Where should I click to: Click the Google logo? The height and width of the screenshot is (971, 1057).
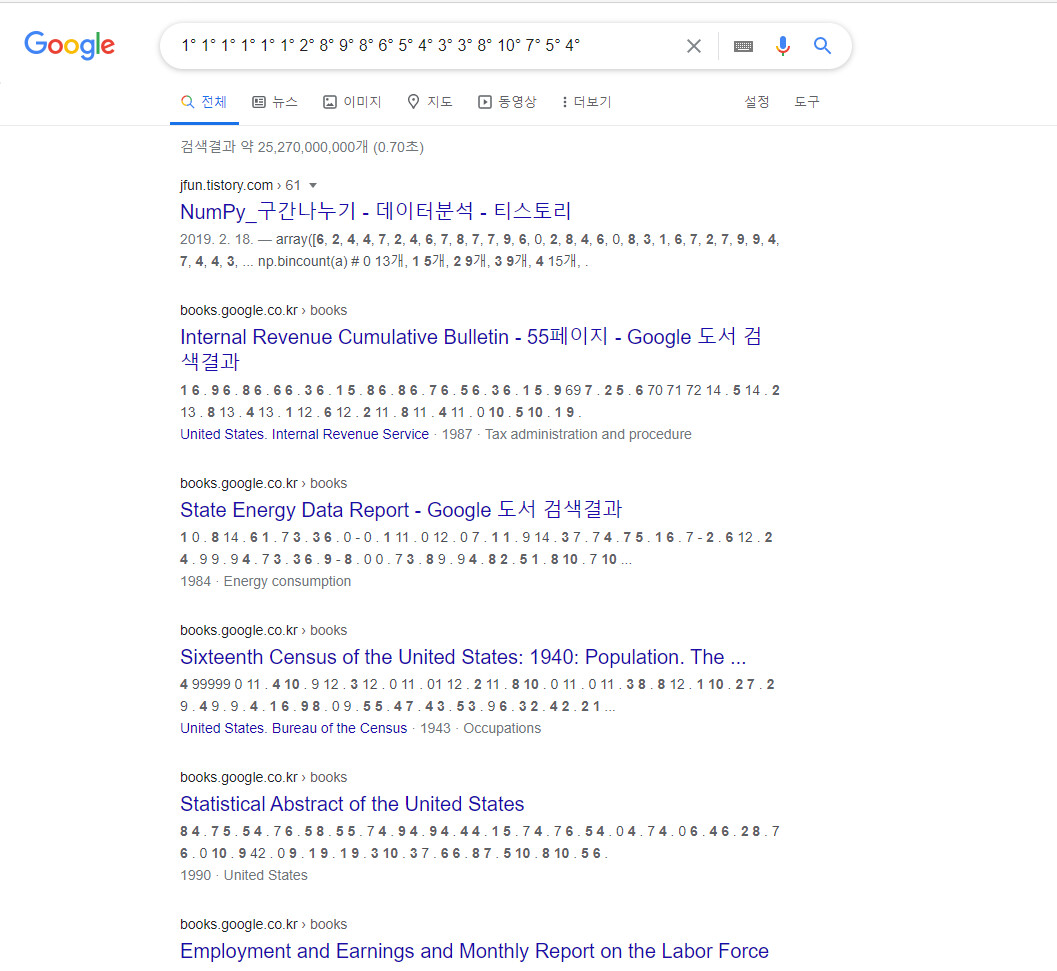click(69, 45)
